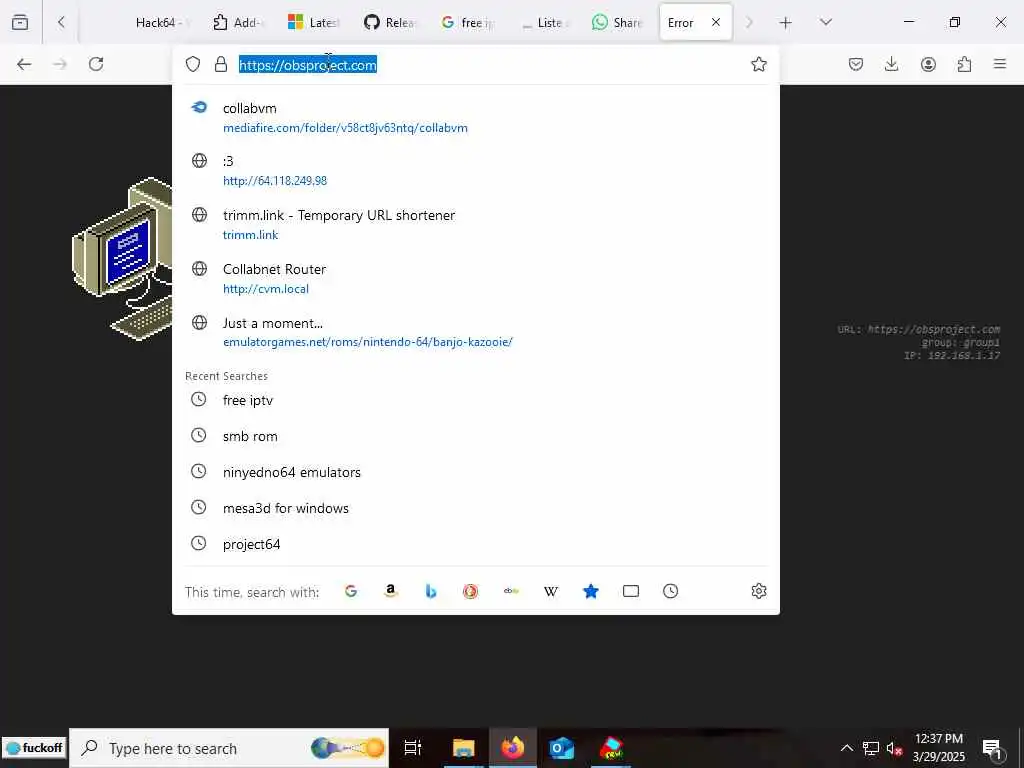This screenshot has height=768, width=1024.
Task: Search this time with Wikipedia
Action: coord(551,591)
